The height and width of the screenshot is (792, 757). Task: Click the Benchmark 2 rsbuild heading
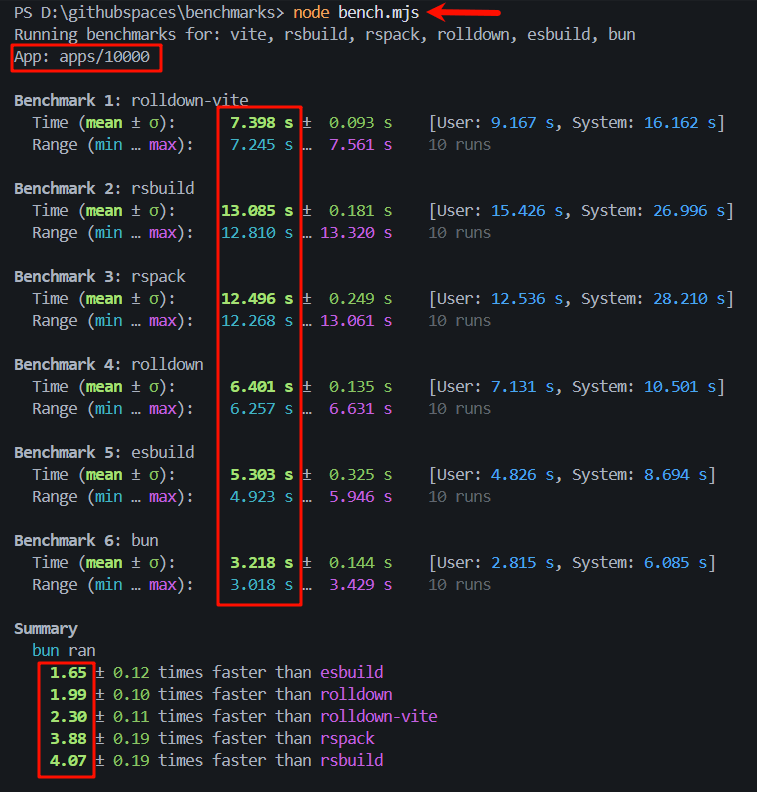[104, 189]
